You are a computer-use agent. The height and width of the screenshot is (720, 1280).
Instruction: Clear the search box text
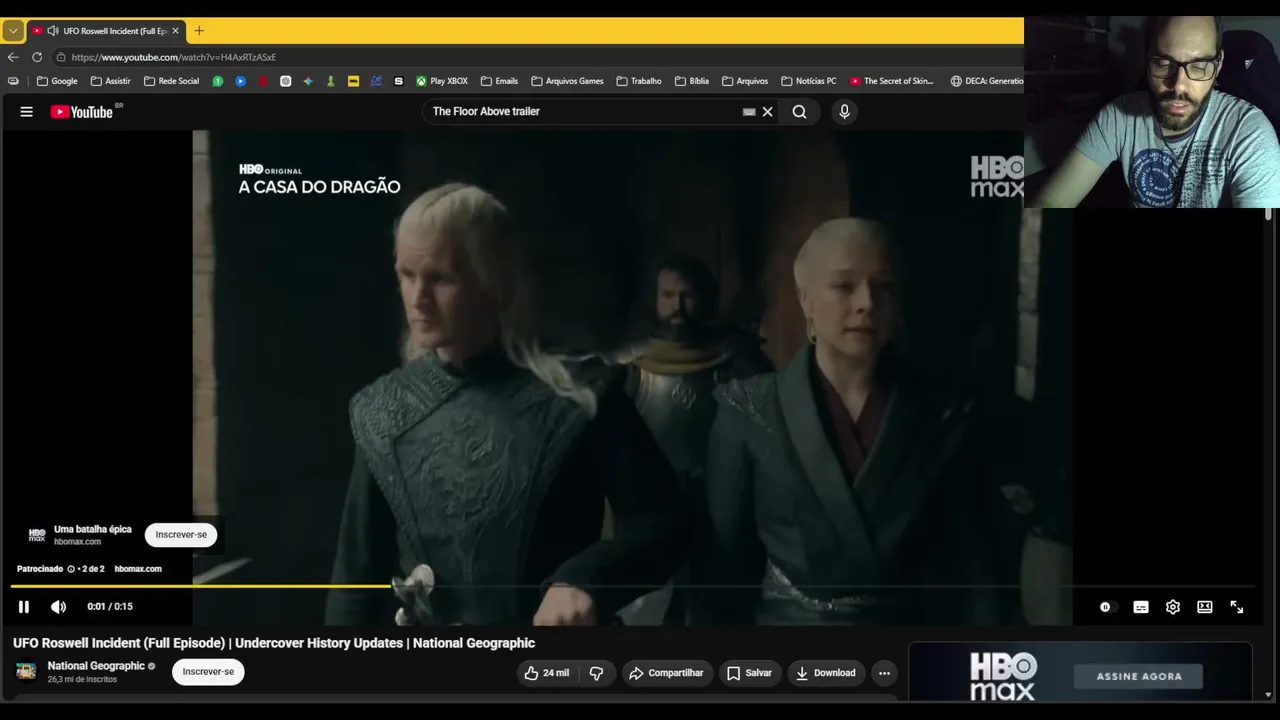coord(768,112)
